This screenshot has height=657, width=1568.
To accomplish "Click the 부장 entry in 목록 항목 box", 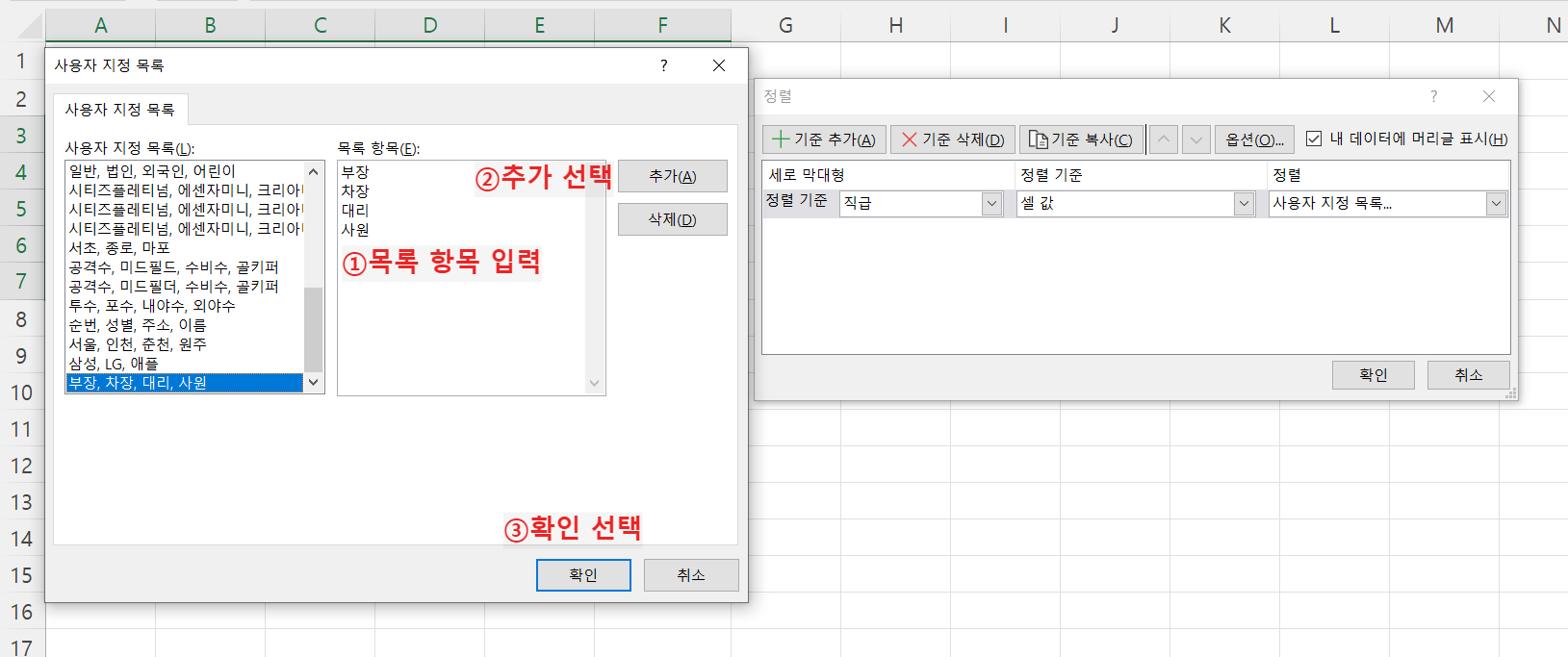I will click(355, 172).
